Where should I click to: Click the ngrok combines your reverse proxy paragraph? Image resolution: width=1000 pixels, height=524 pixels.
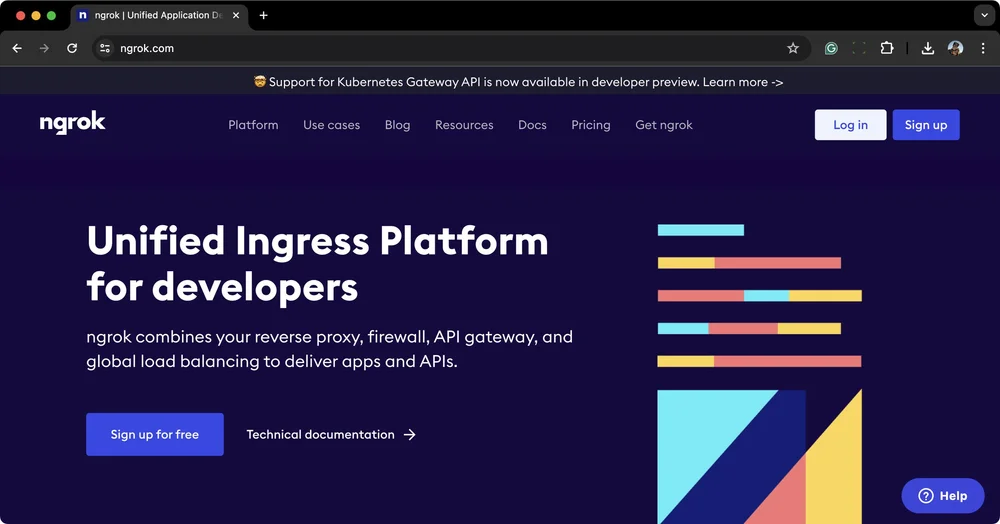click(329, 349)
